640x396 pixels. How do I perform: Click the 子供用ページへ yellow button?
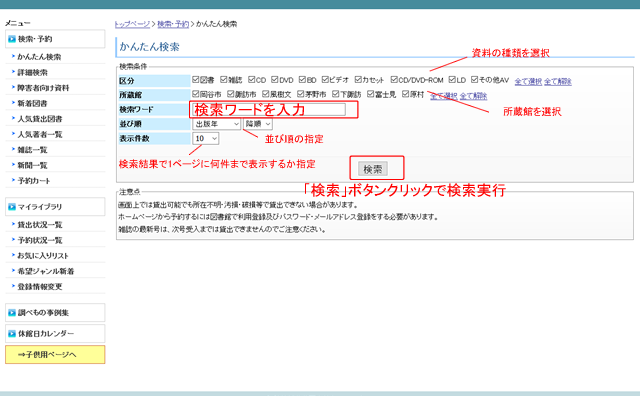point(55,355)
